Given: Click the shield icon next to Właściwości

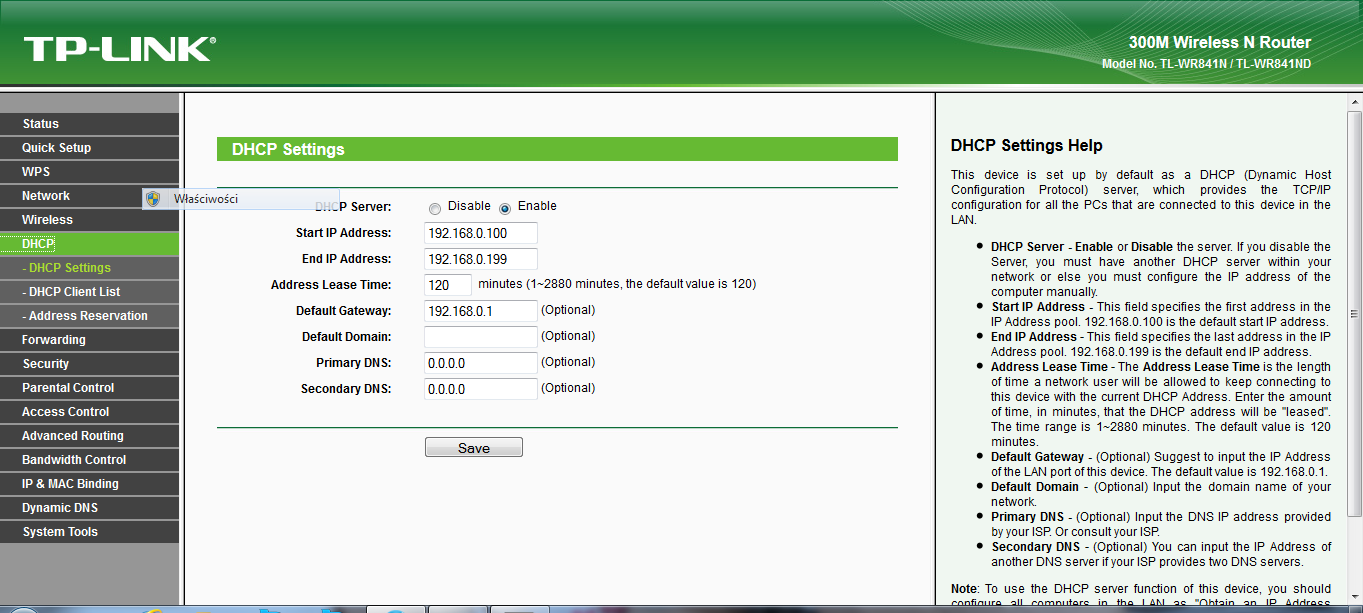Looking at the screenshot, I should pyautogui.click(x=152, y=199).
